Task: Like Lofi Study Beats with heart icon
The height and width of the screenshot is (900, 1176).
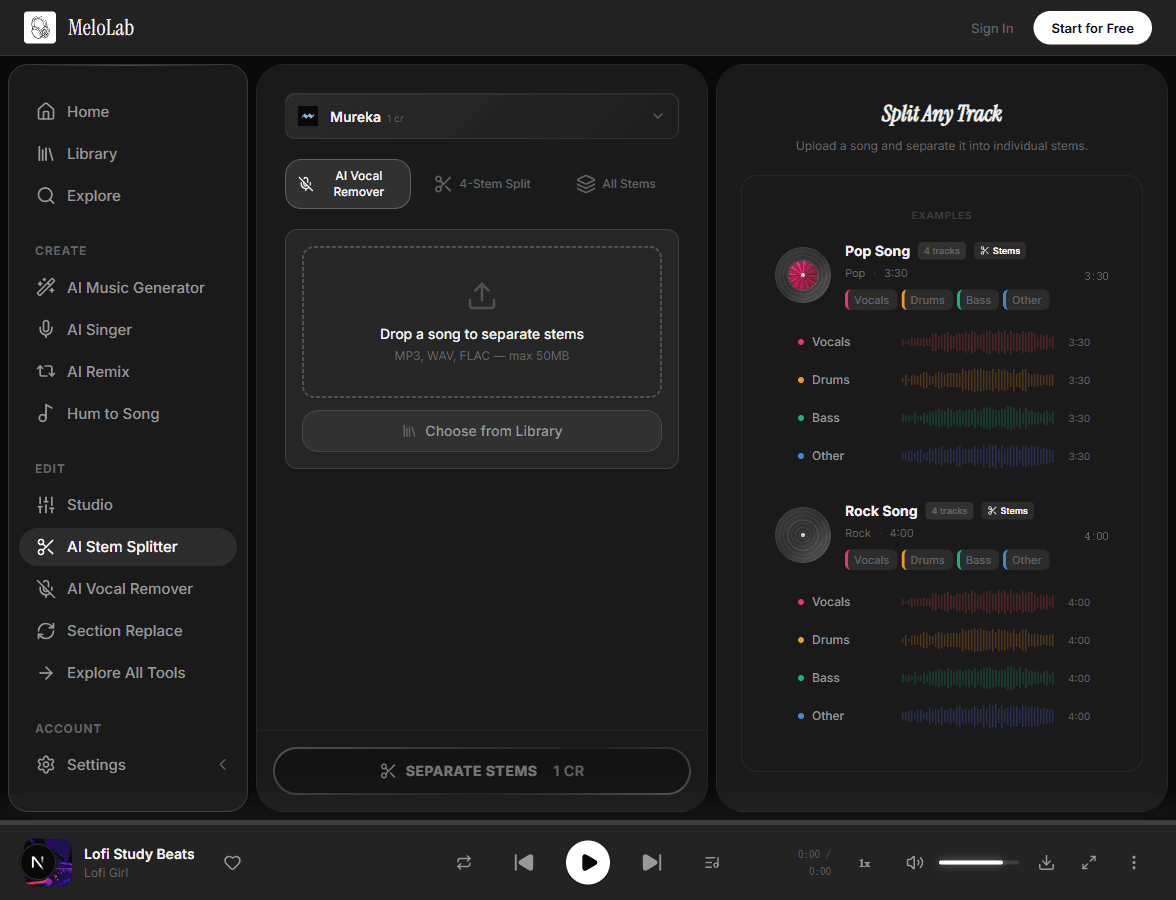Action: (x=232, y=862)
